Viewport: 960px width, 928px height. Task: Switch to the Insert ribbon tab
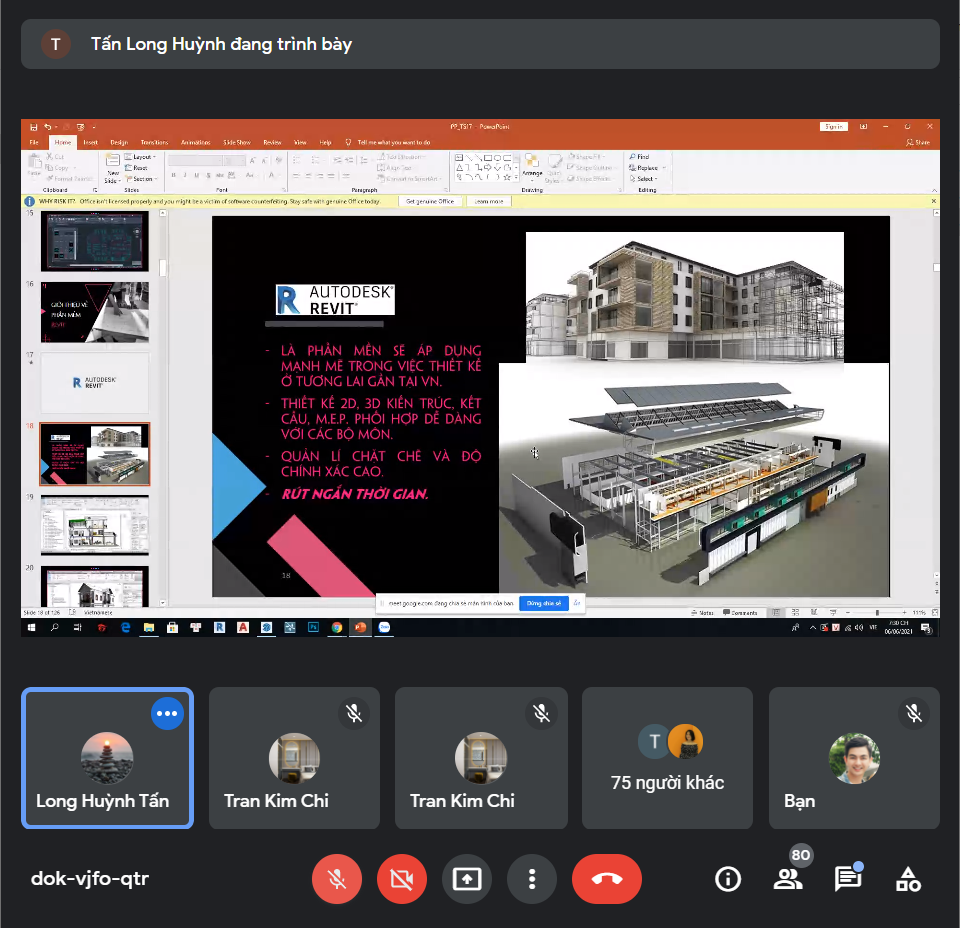pyautogui.click(x=91, y=143)
